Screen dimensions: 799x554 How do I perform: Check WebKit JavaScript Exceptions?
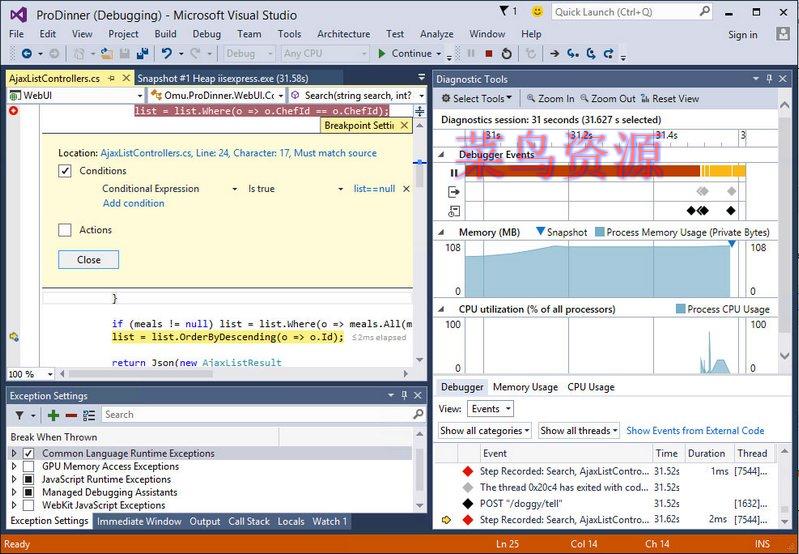click(29, 505)
